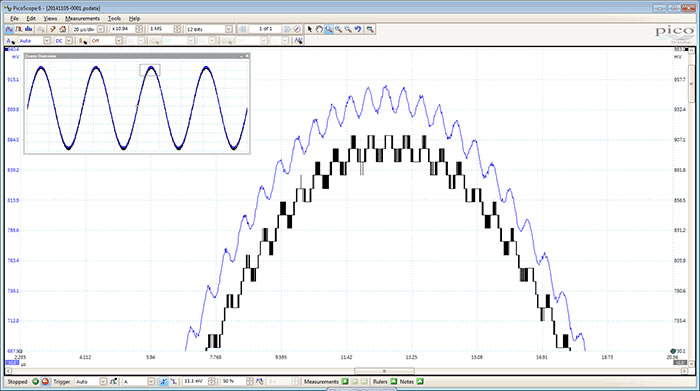Click the zoom-out magnifier icon
This screenshot has height=391, width=700.
click(348, 29)
